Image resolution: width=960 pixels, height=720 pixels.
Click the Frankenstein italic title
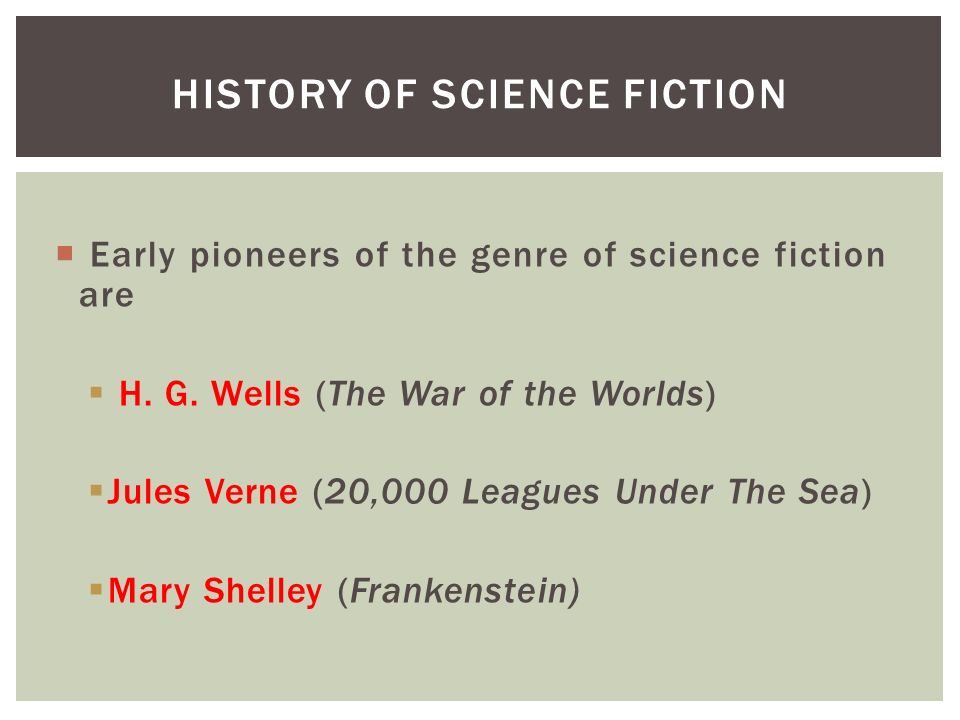[459, 591]
